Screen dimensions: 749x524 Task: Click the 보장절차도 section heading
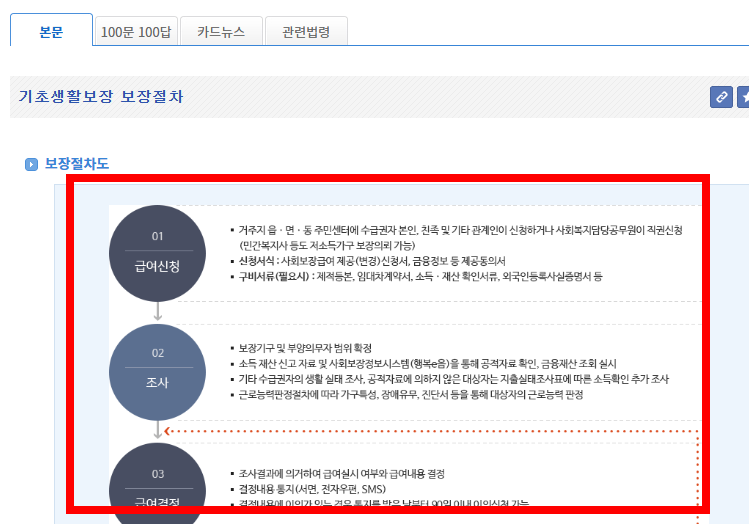[76, 164]
